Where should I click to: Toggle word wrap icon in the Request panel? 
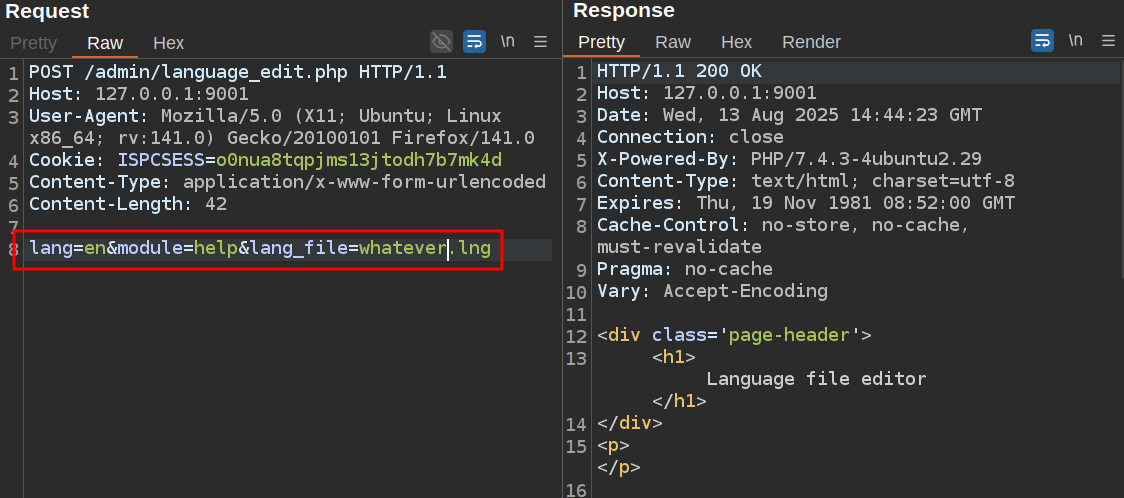(474, 41)
